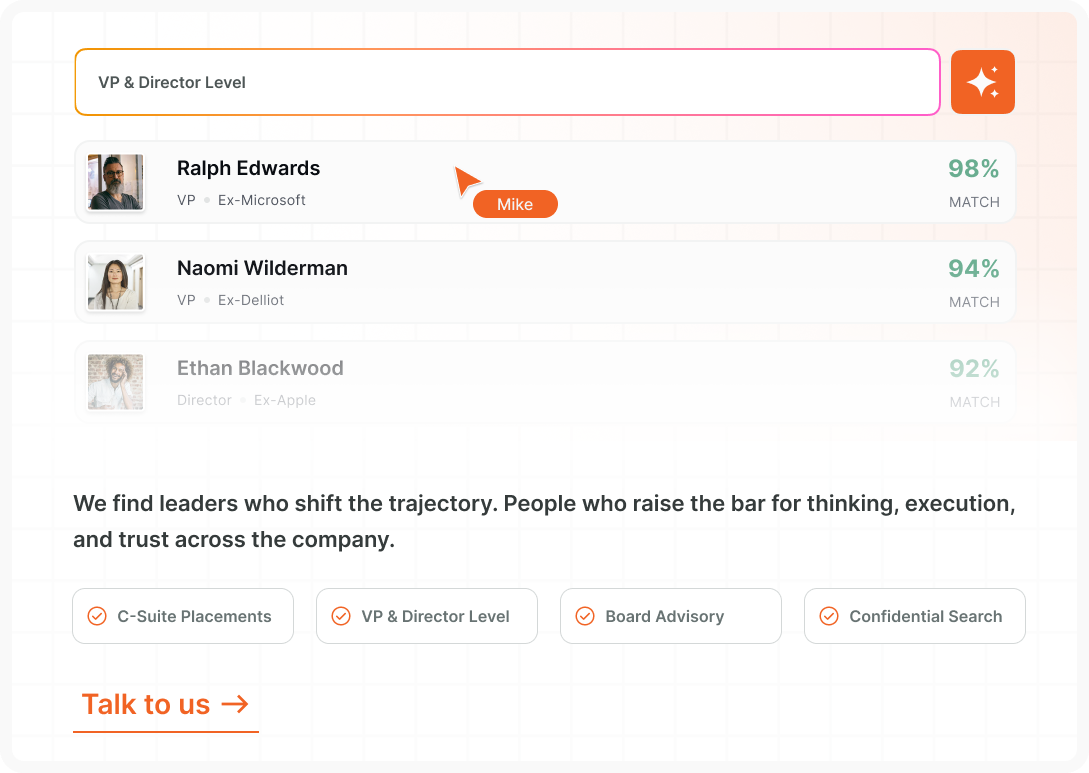Select the Ethan Blackwood candidate name

(x=260, y=368)
